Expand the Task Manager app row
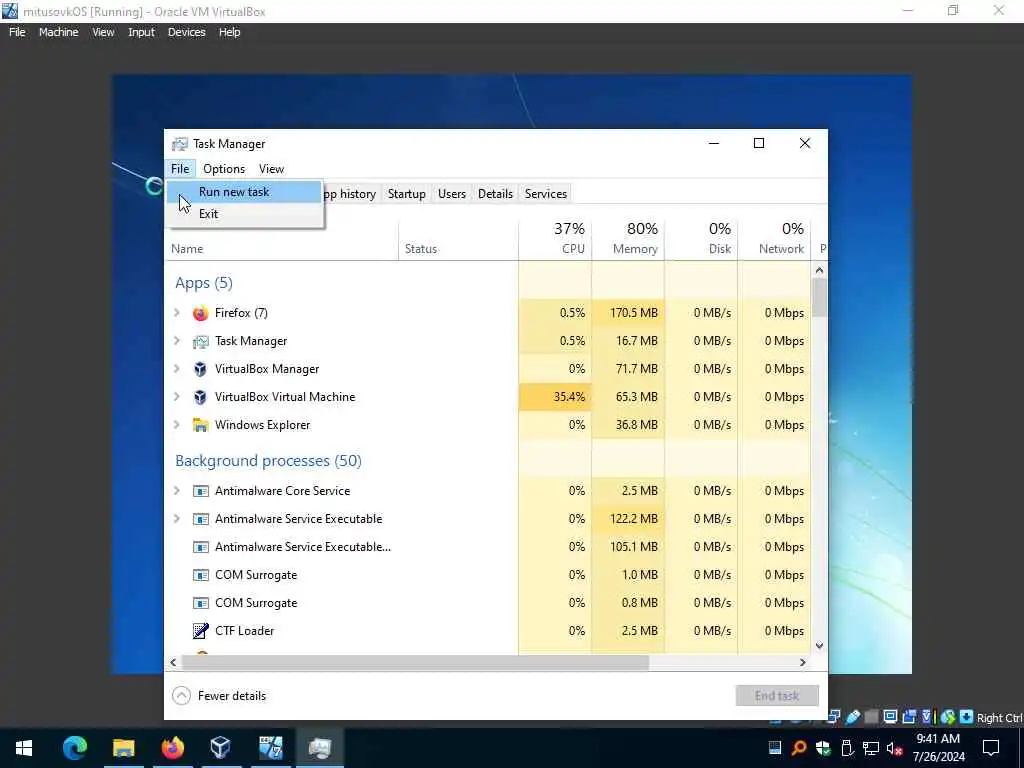This screenshot has height=768, width=1024. point(176,341)
